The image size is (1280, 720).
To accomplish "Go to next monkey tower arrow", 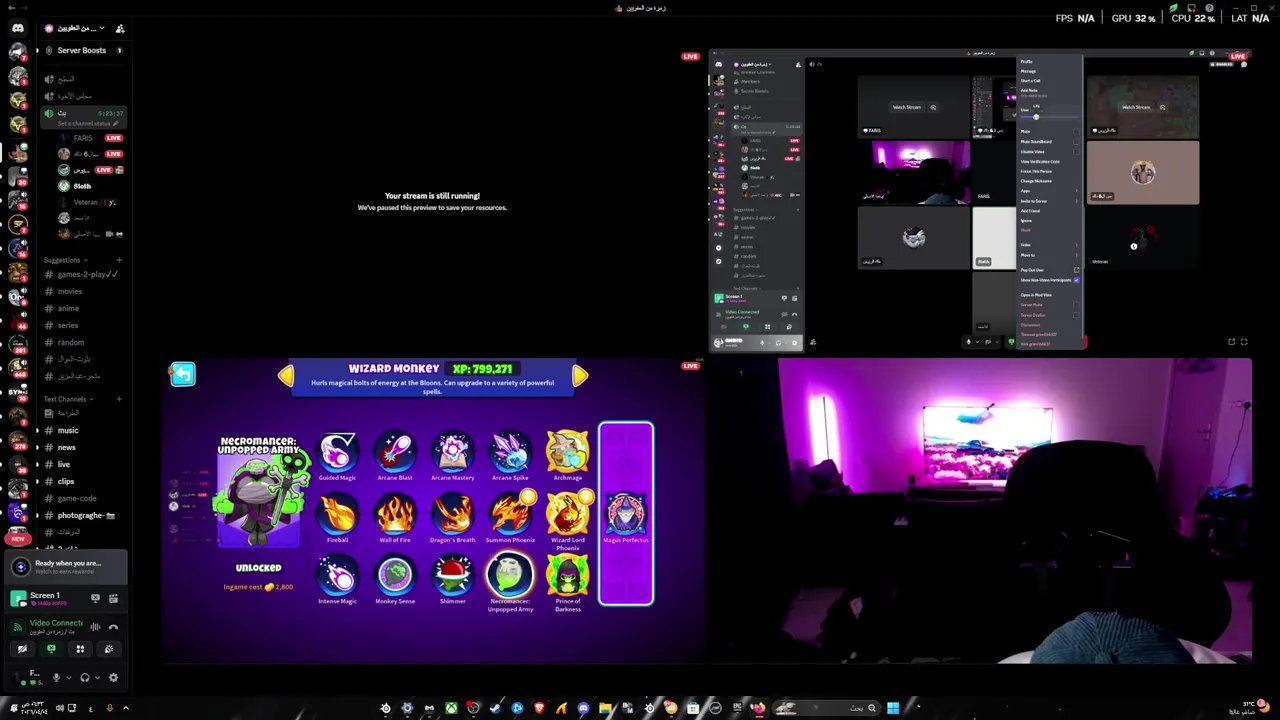I will pyautogui.click(x=580, y=375).
